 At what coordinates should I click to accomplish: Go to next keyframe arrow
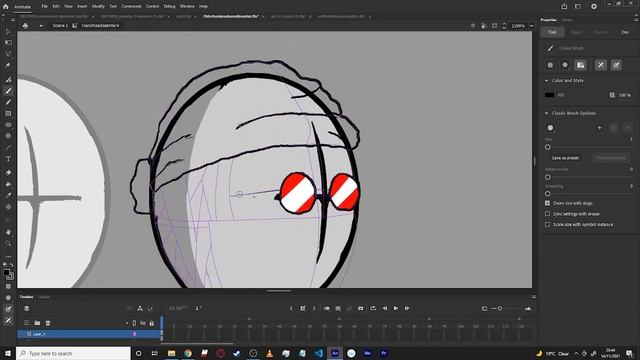pyautogui.click(x=314, y=309)
